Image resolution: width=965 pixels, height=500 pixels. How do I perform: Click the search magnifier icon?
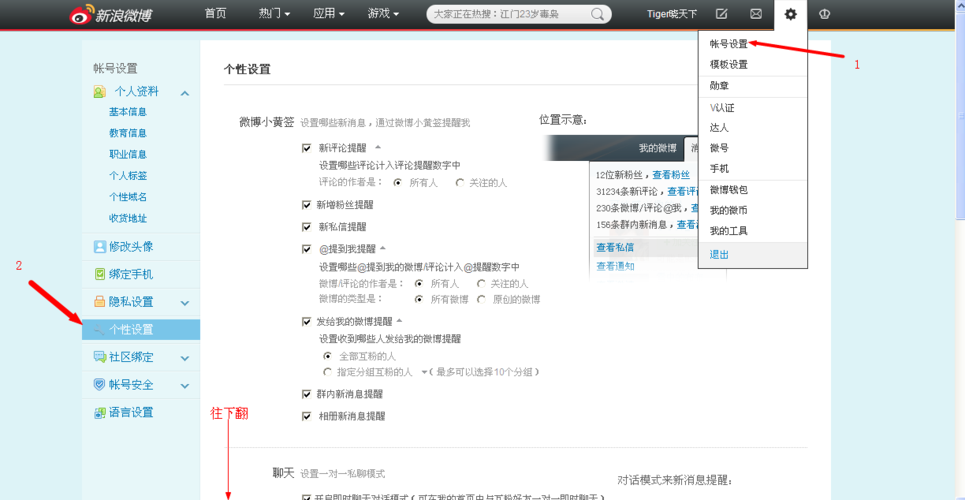click(x=597, y=14)
